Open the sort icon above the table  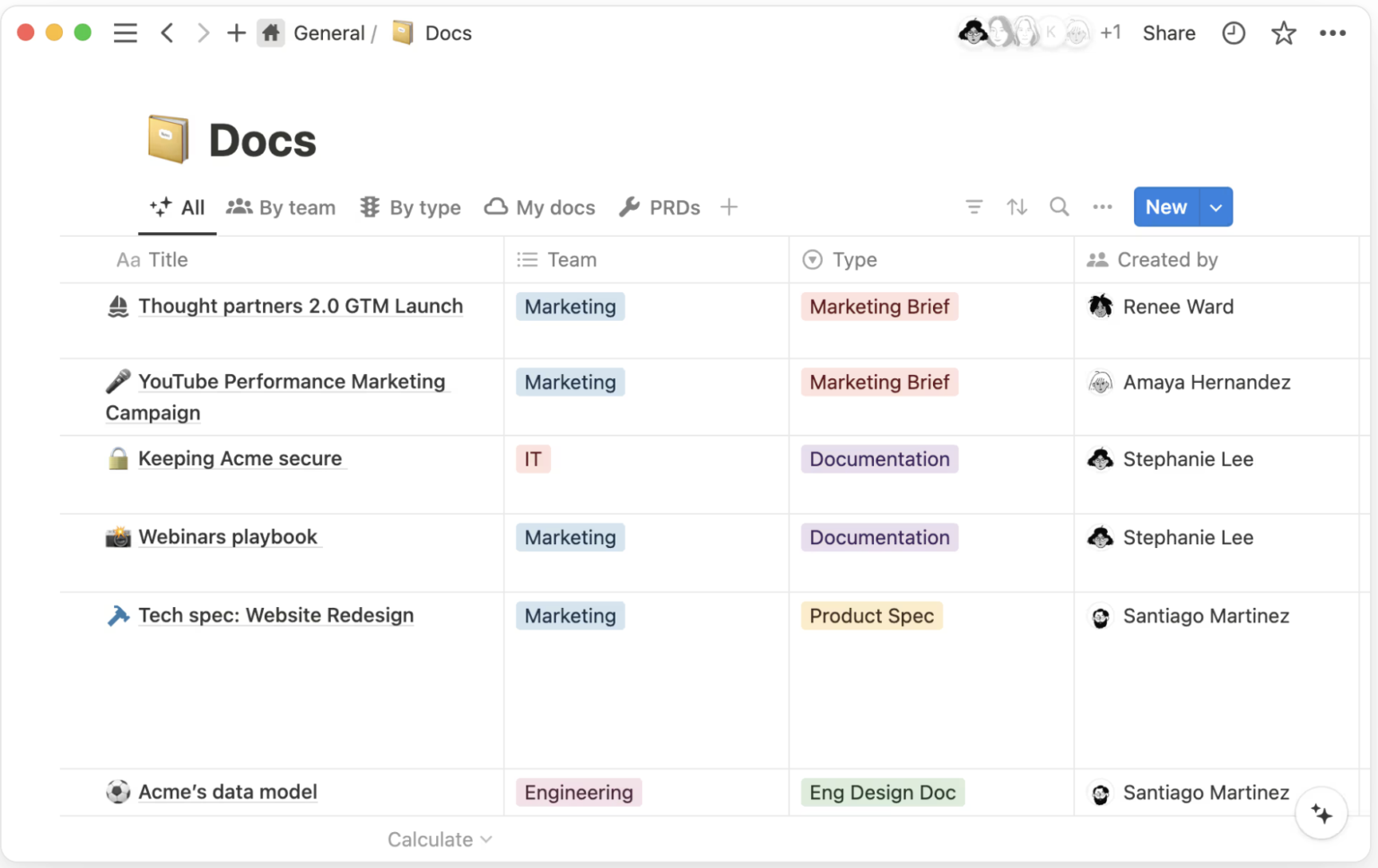pos(1016,206)
